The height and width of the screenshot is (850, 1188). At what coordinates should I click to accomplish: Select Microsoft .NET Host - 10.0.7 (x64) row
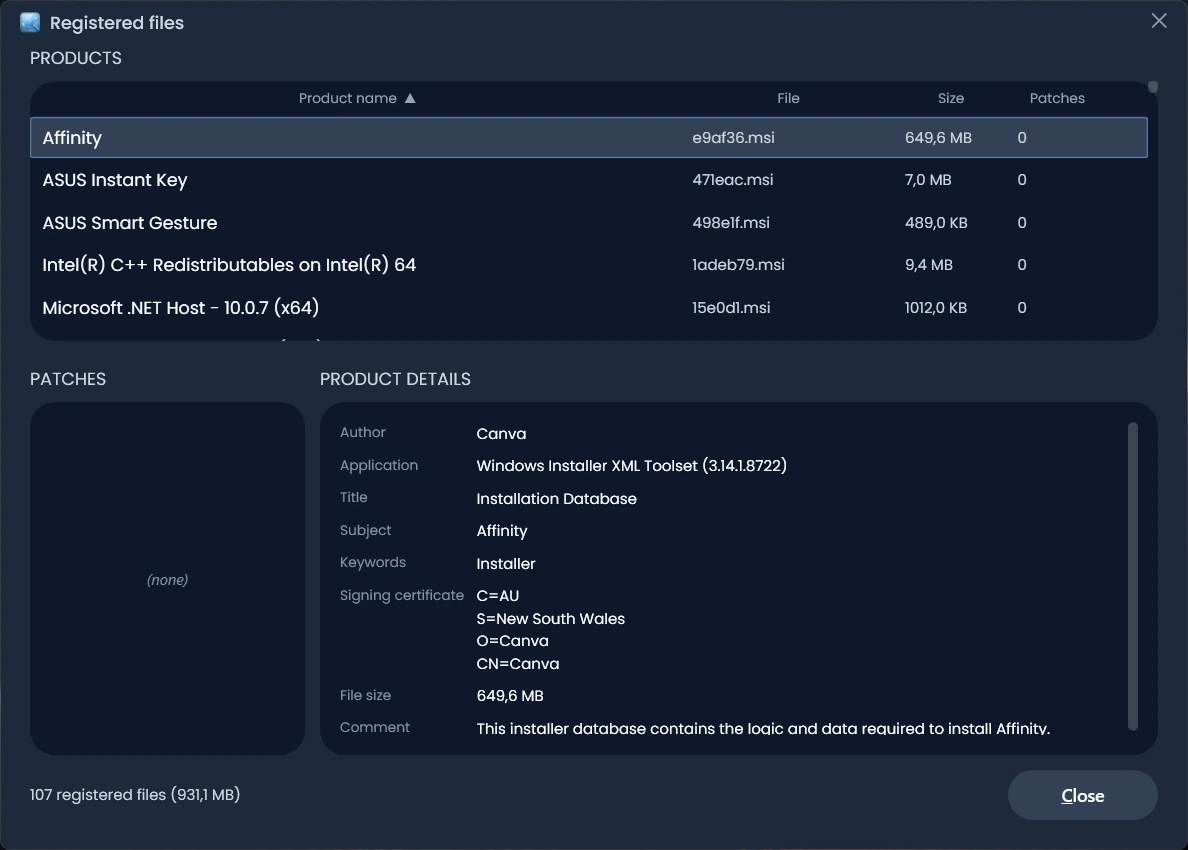pos(589,308)
